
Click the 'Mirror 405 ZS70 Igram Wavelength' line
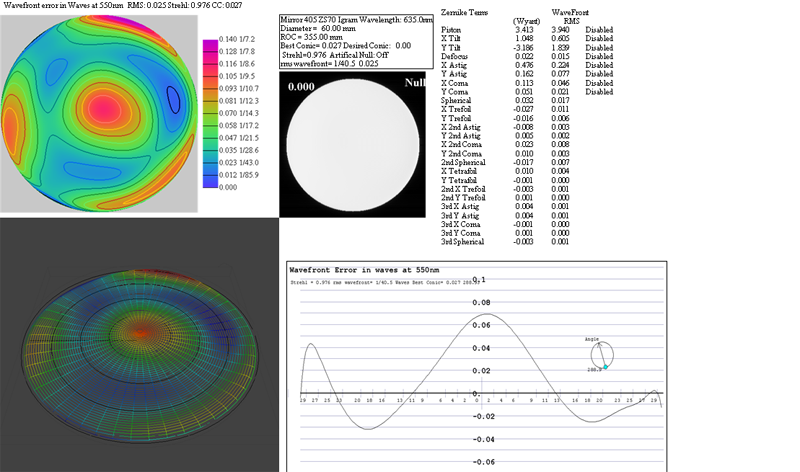tap(356, 20)
